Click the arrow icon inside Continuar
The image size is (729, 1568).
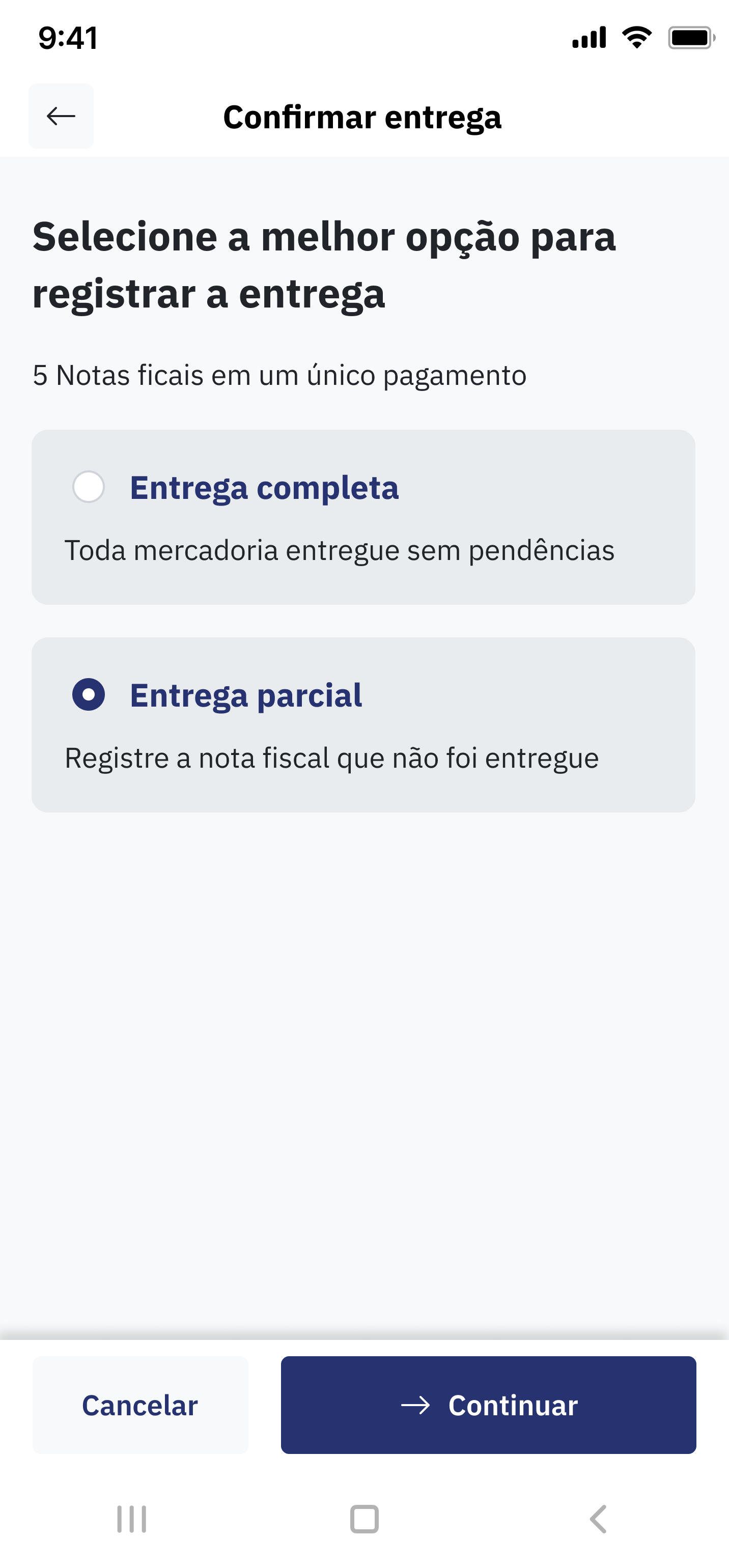click(x=415, y=1405)
